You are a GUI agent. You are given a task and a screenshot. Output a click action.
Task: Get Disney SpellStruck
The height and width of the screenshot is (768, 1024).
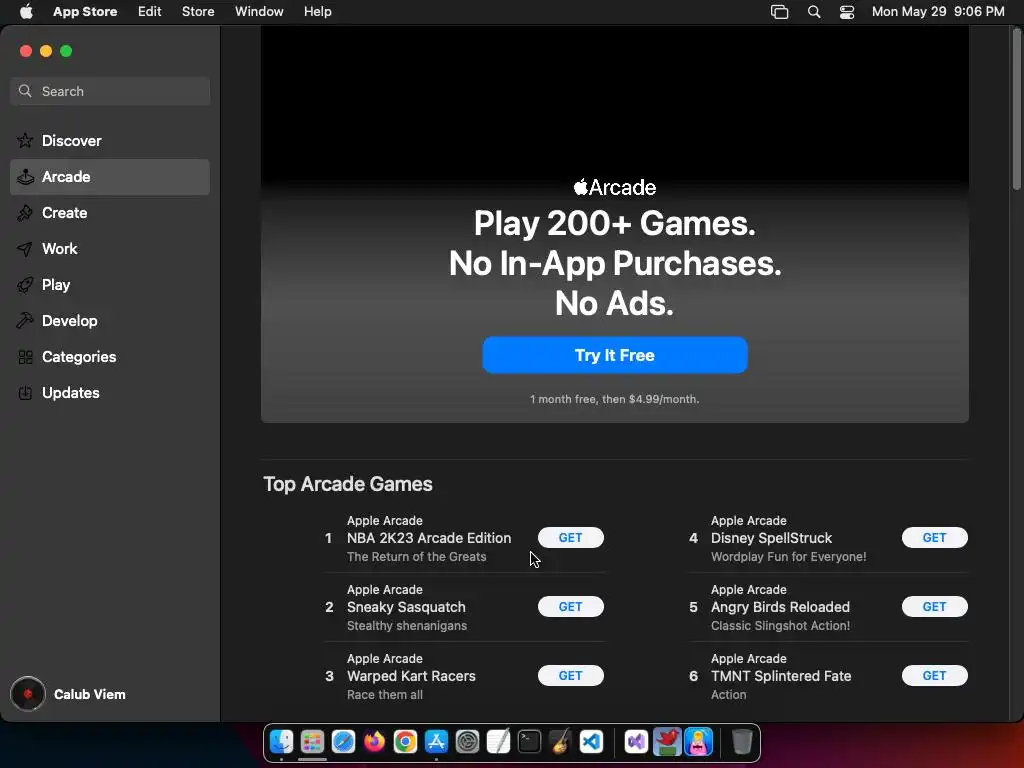point(935,537)
